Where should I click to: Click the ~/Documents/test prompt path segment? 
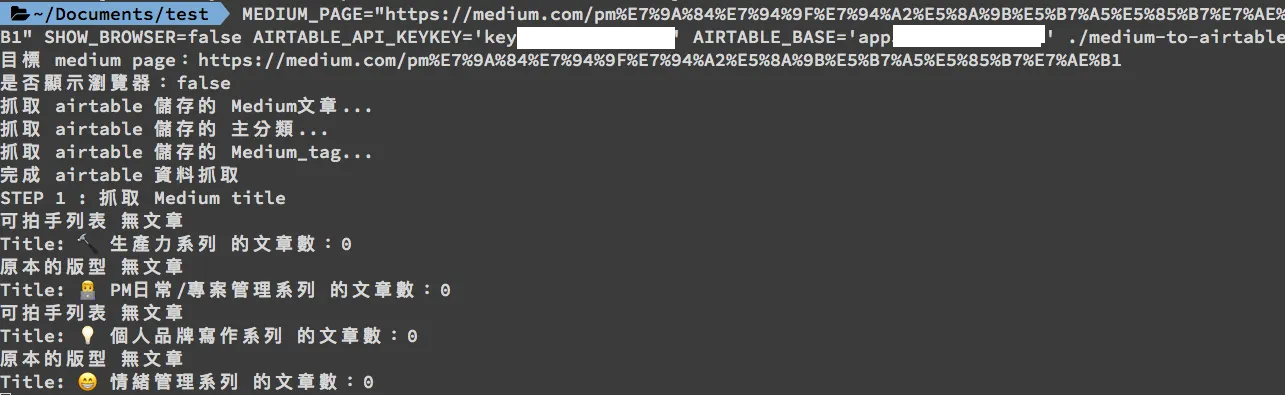click(121, 14)
